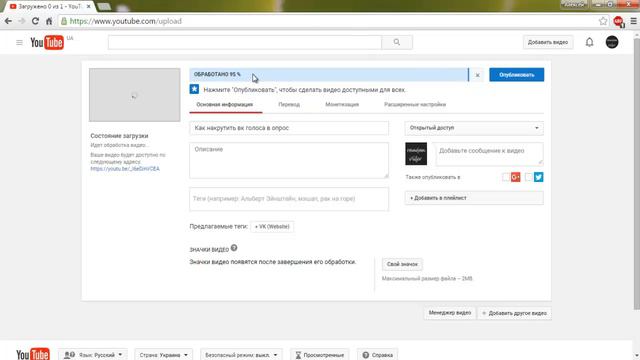Viewport: 640px width, 360px height.
Task: Click Максимальный размер файла text
Action: point(427,279)
